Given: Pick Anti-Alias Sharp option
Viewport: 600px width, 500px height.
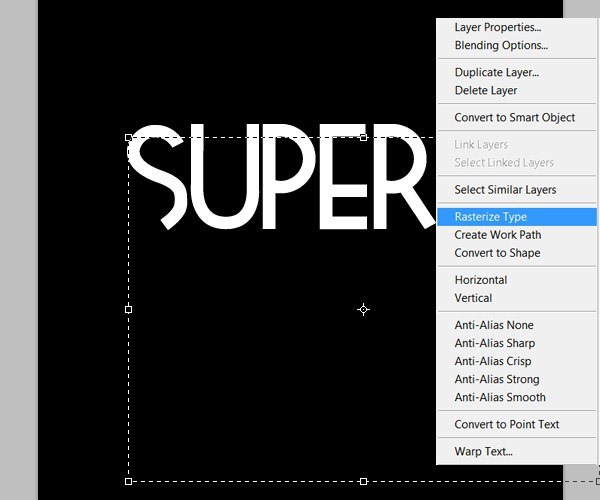Looking at the screenshot, I should point(496,343).
